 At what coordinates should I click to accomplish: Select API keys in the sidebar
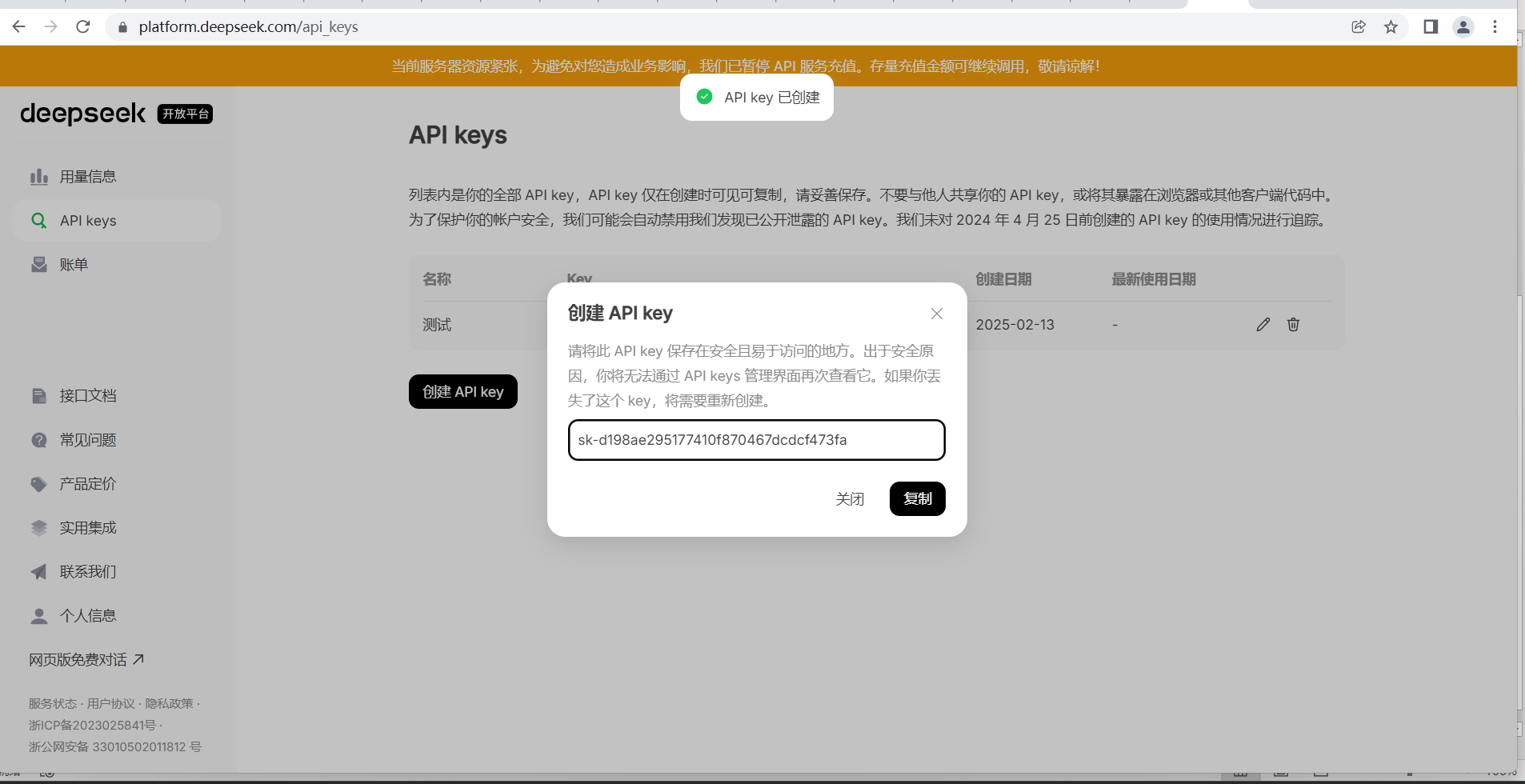117,221
